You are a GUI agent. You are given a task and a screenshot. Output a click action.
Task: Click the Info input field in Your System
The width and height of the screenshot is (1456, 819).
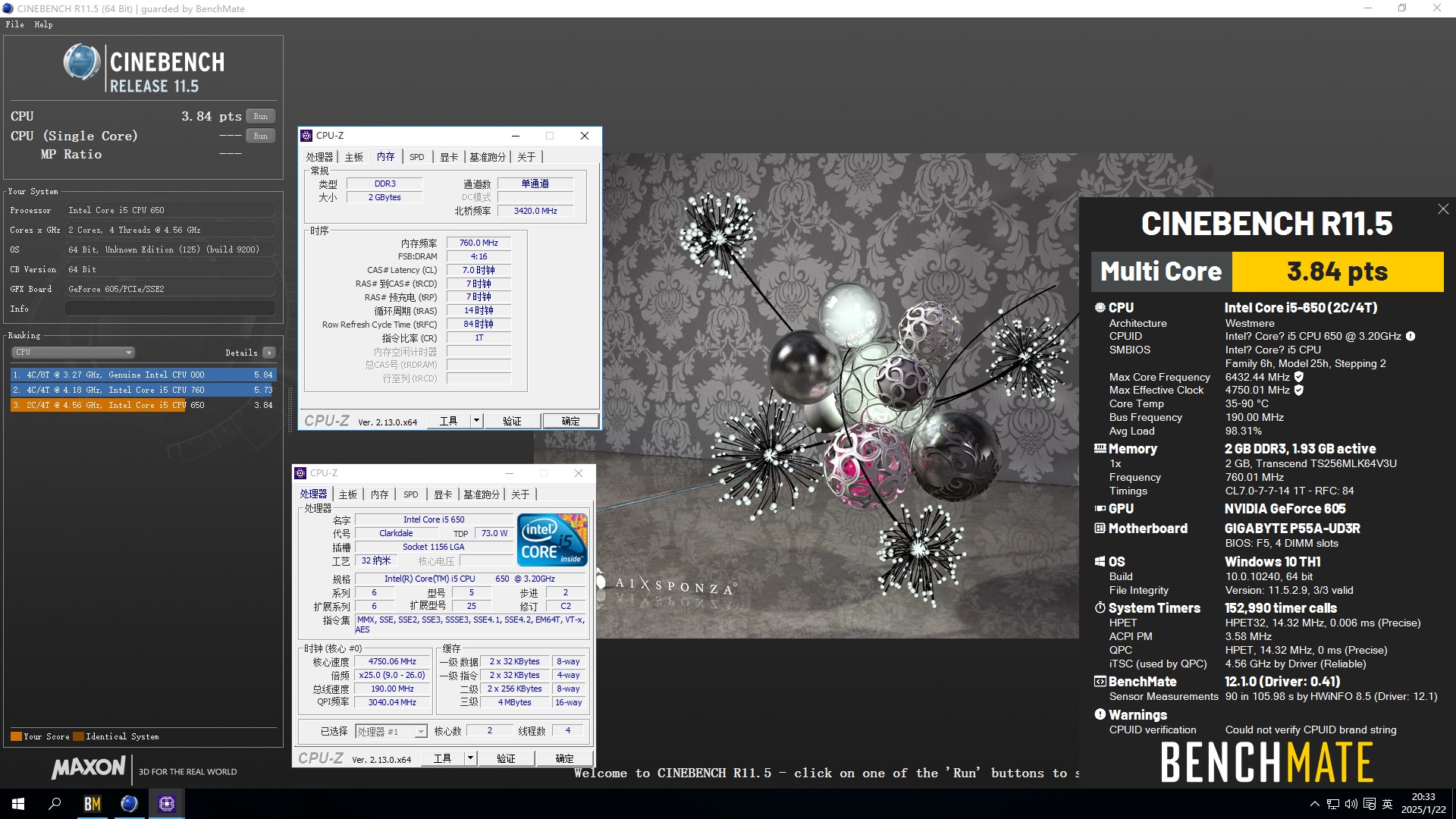[x=170, y=309]
